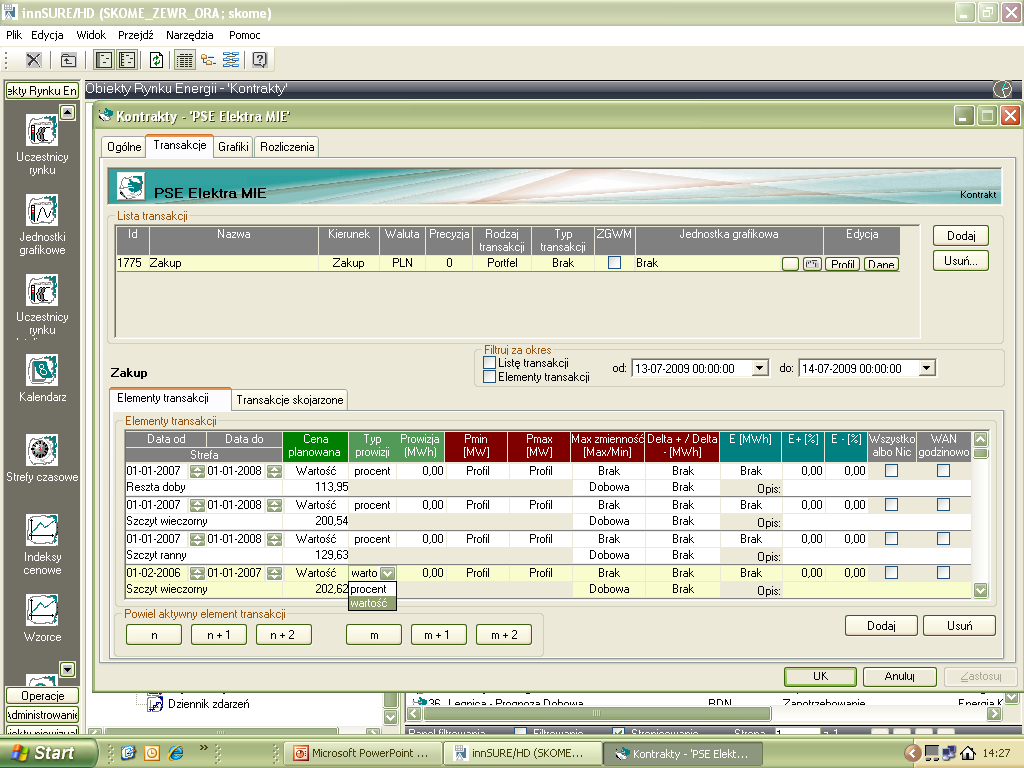
Task: Click the refresh icon in the toolbar
Action: (x=156, y=61)
